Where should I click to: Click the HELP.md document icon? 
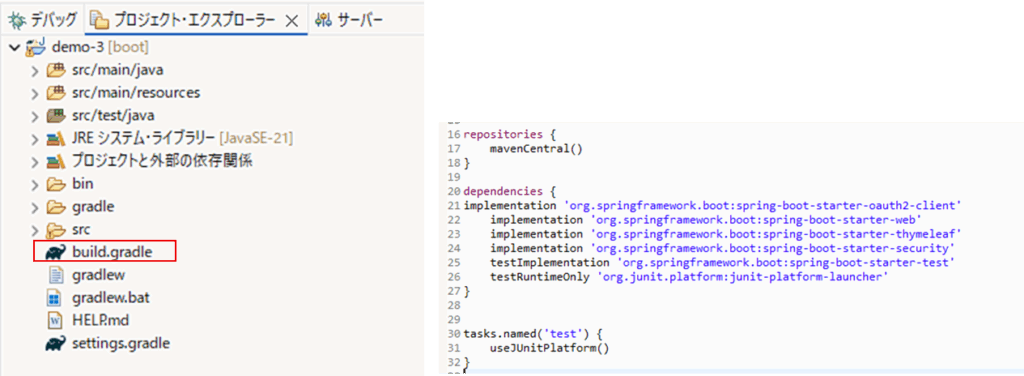click(x=56, y=321)
